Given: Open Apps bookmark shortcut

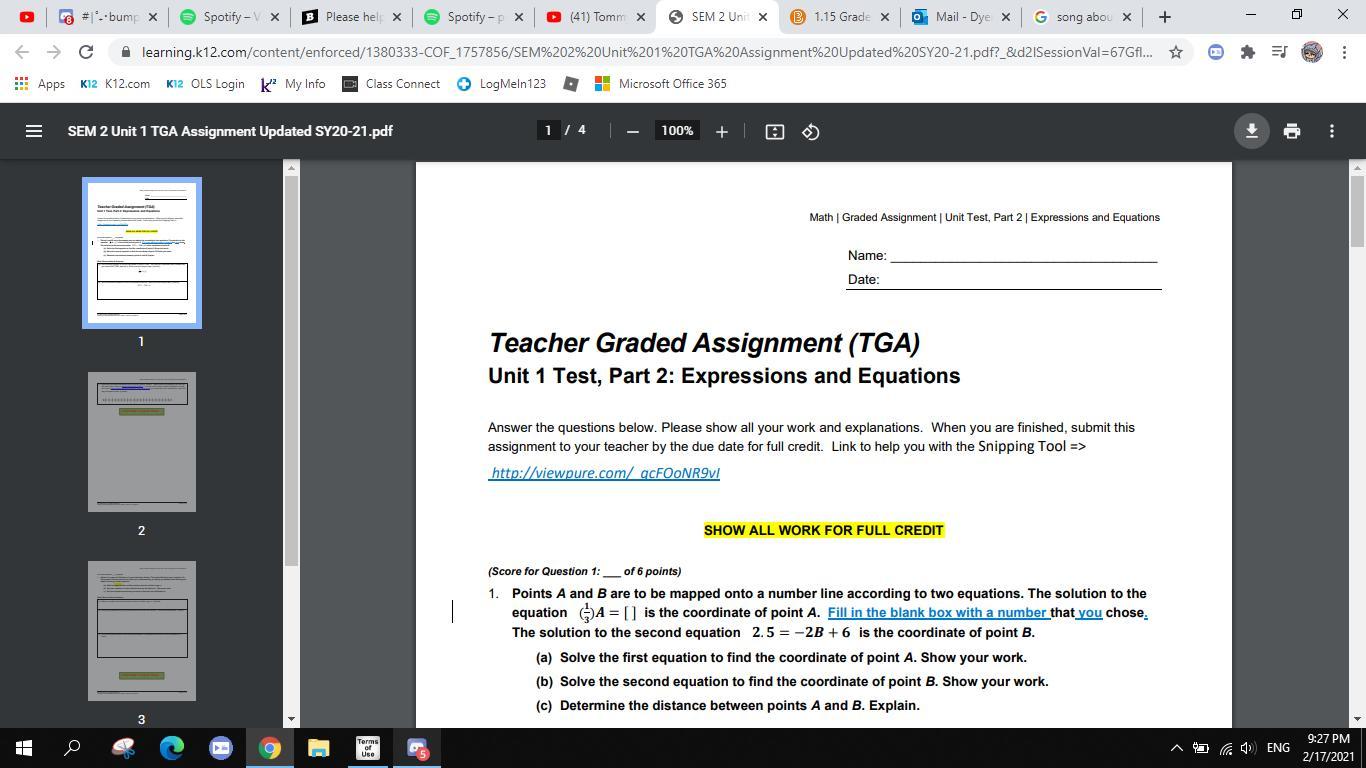Looking at the screenshot, I should [40, 84].
